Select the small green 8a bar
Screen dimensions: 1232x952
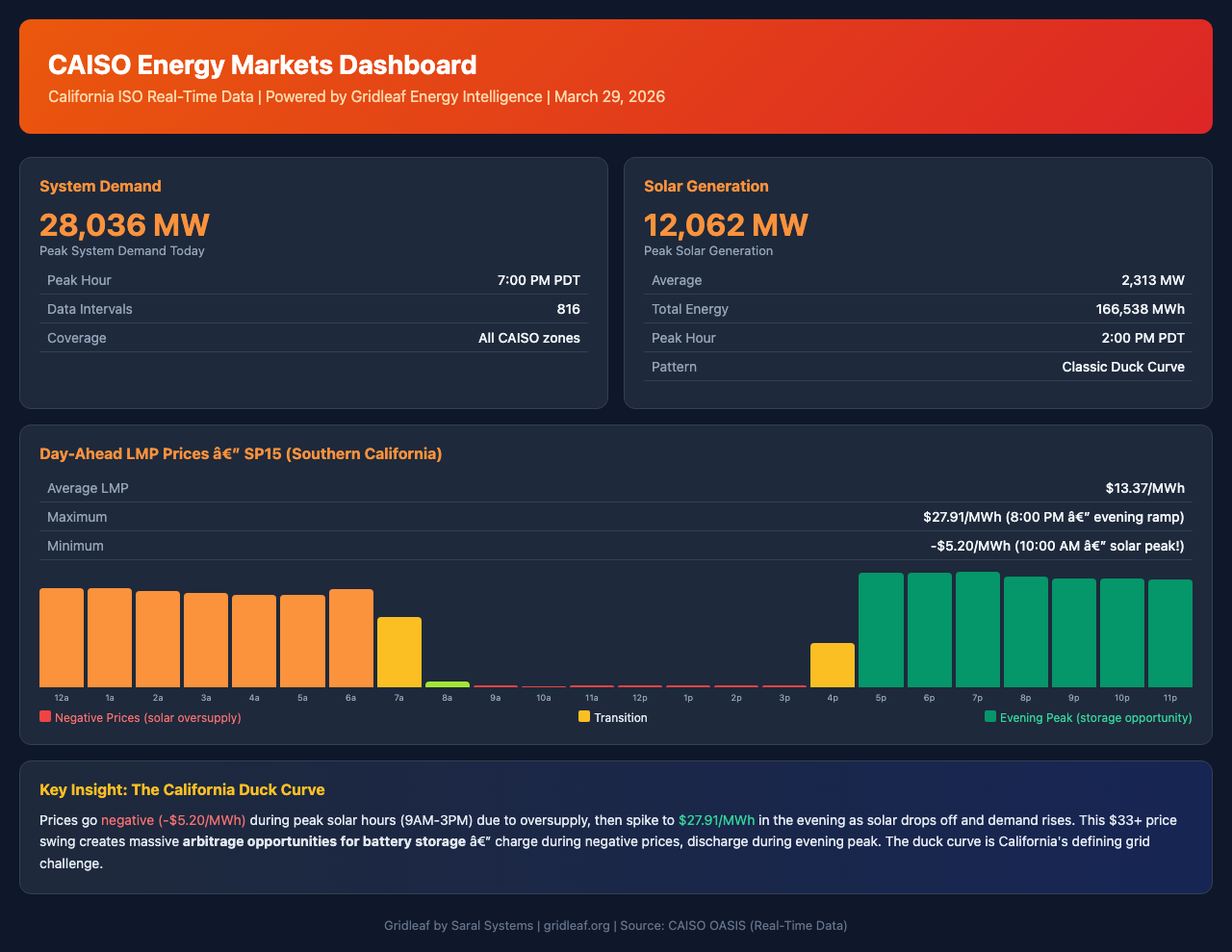[448, 683]
